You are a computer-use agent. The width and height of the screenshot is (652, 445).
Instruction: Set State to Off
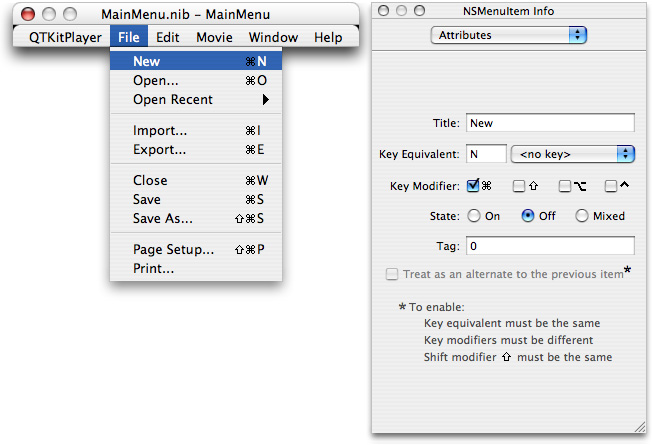point(528,216)
